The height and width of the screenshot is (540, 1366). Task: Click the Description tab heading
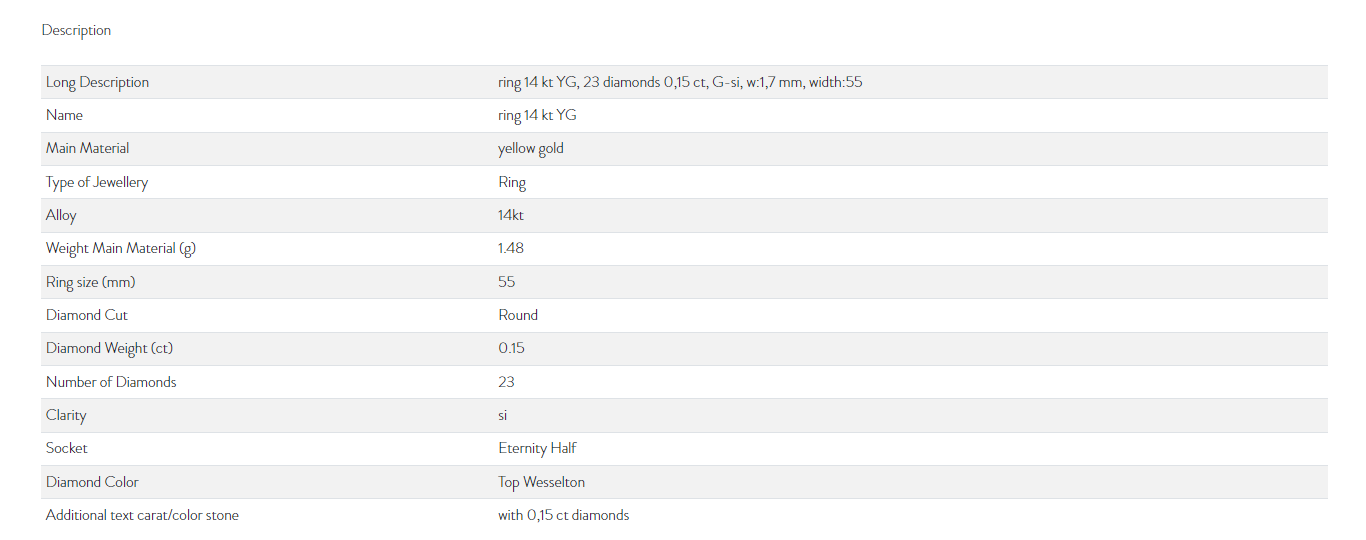[76, 30]
